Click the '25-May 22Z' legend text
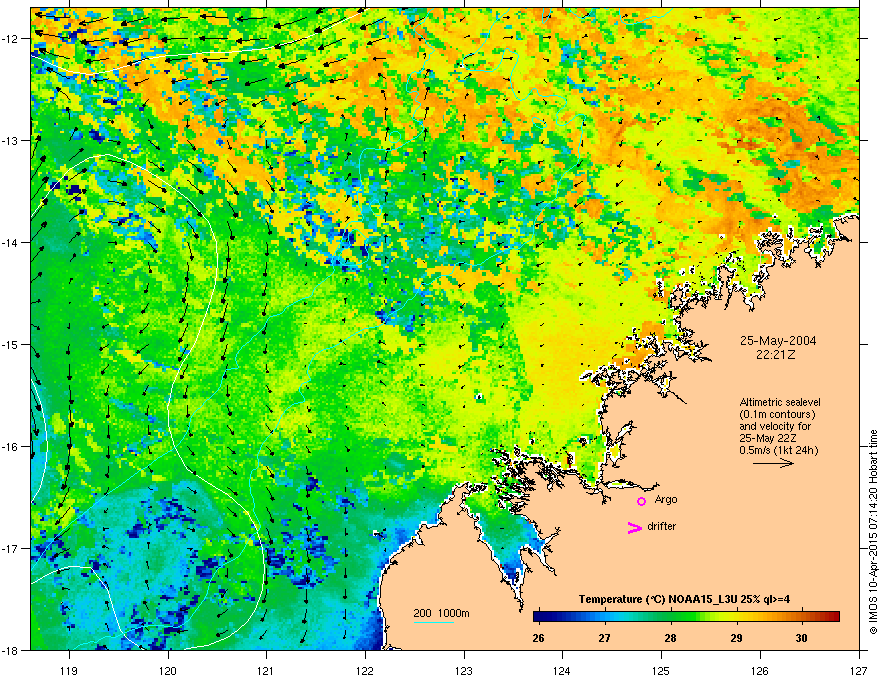Viewport: 880px width, 680px height. coord(768,438)
